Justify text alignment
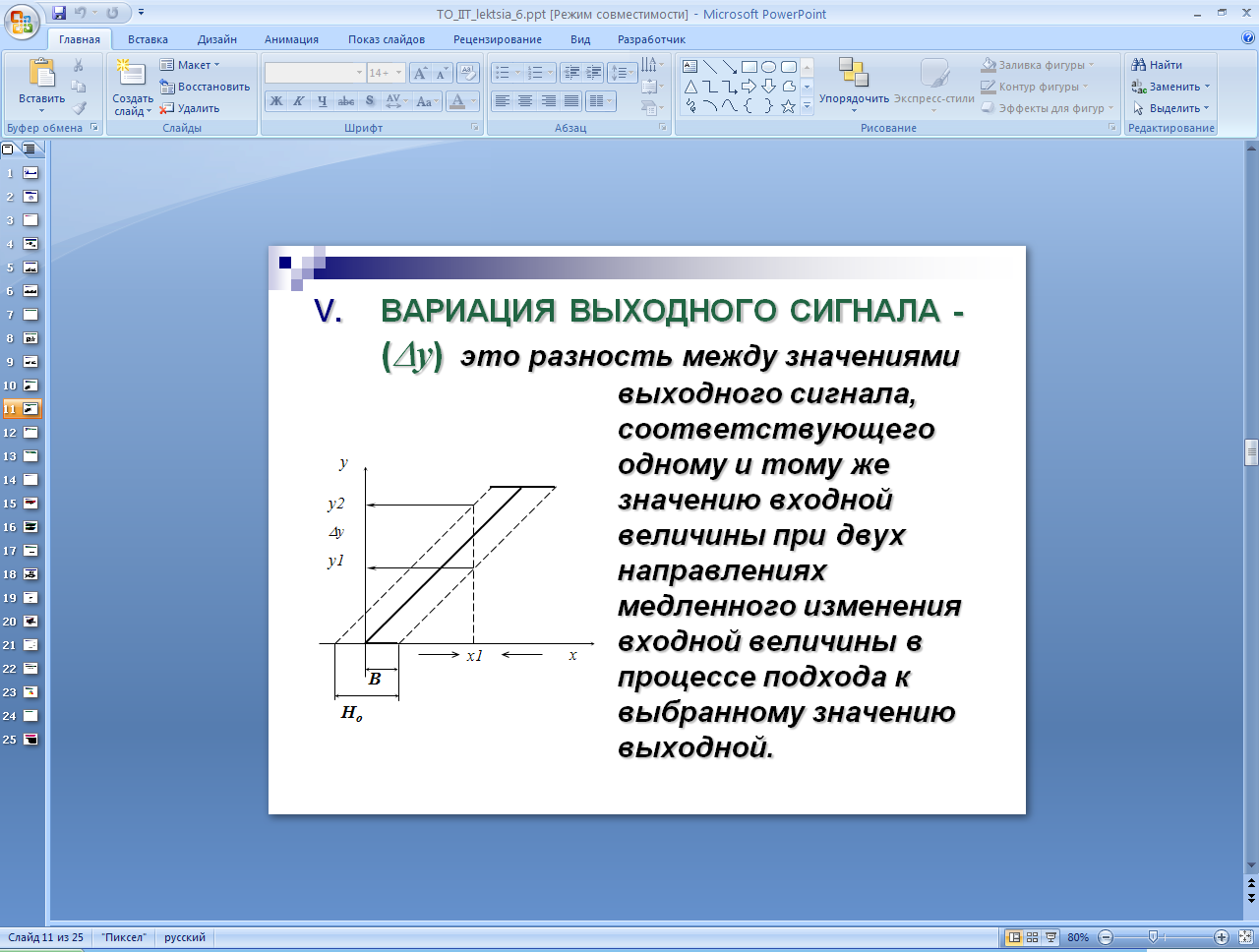Viewport: 1259px width, 952px height. tap(571, 101)
